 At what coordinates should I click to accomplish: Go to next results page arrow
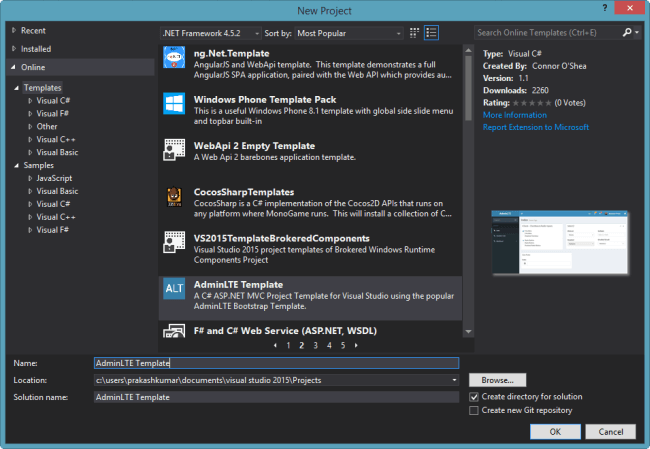(356, 345)
